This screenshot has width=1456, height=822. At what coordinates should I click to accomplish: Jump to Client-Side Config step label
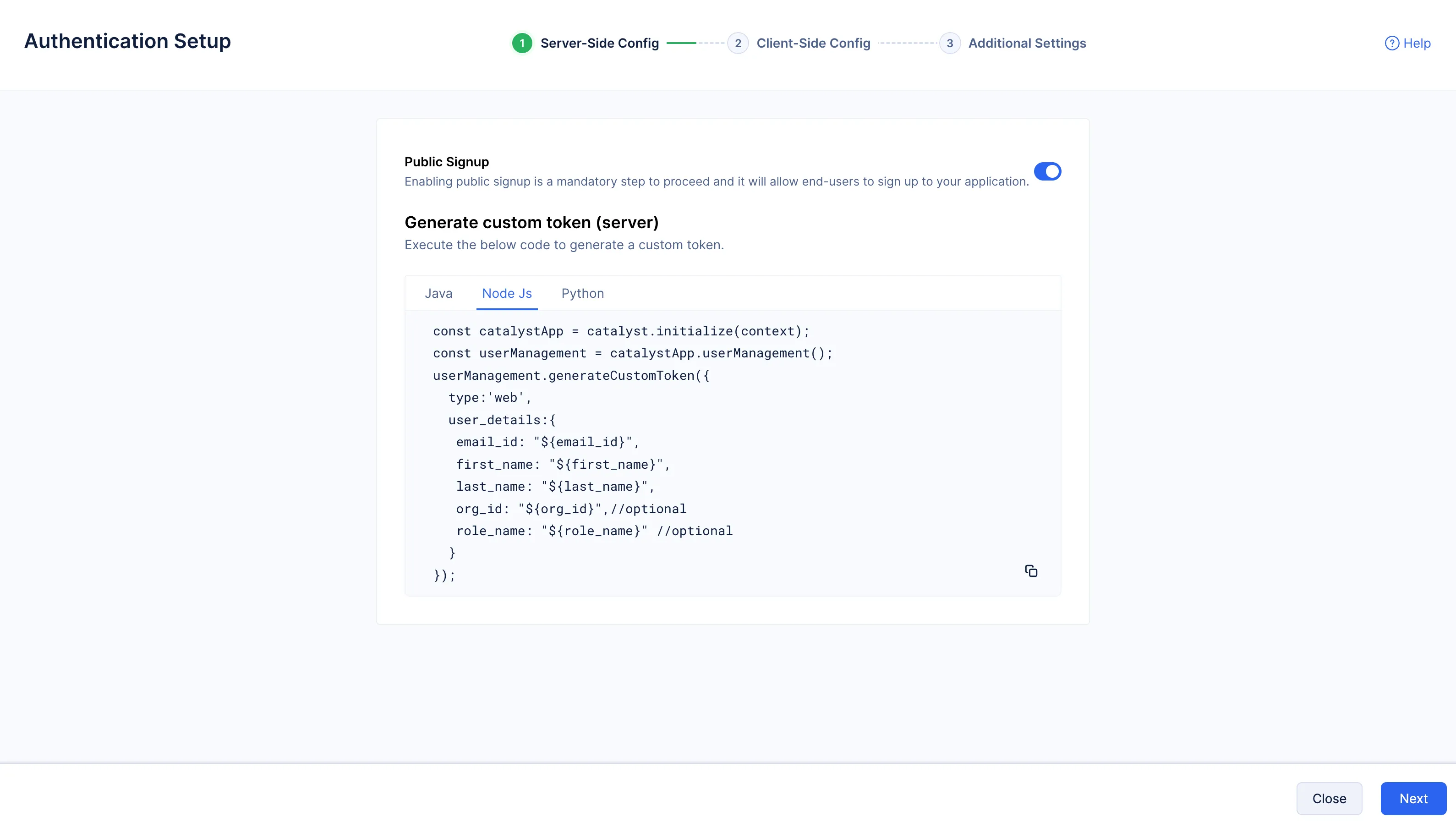click(813, 44)
